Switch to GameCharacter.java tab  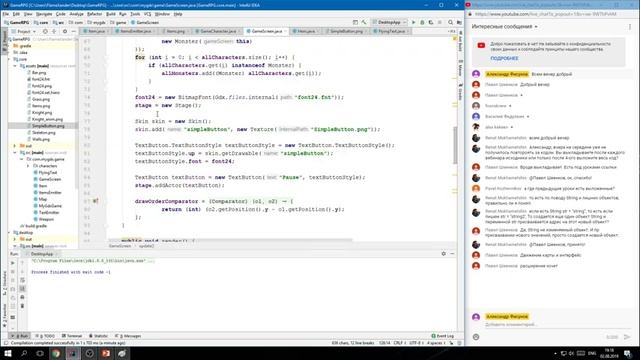click(x=218, y=31)
